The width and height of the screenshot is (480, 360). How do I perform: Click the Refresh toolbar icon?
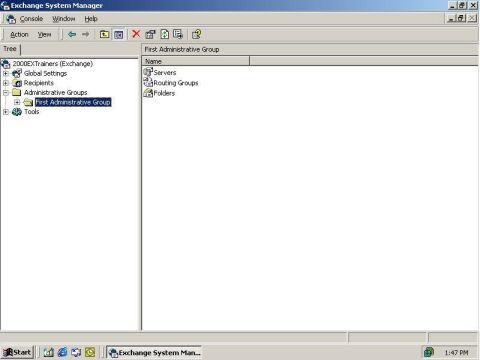164,34
